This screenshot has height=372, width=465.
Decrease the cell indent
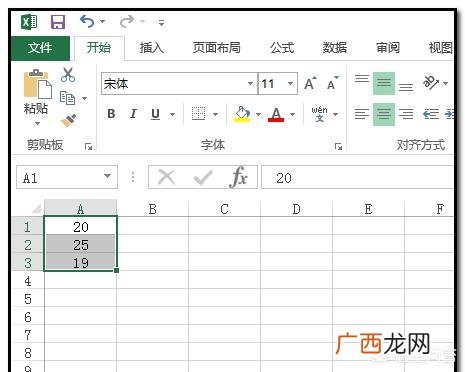(x=431, y=114)
